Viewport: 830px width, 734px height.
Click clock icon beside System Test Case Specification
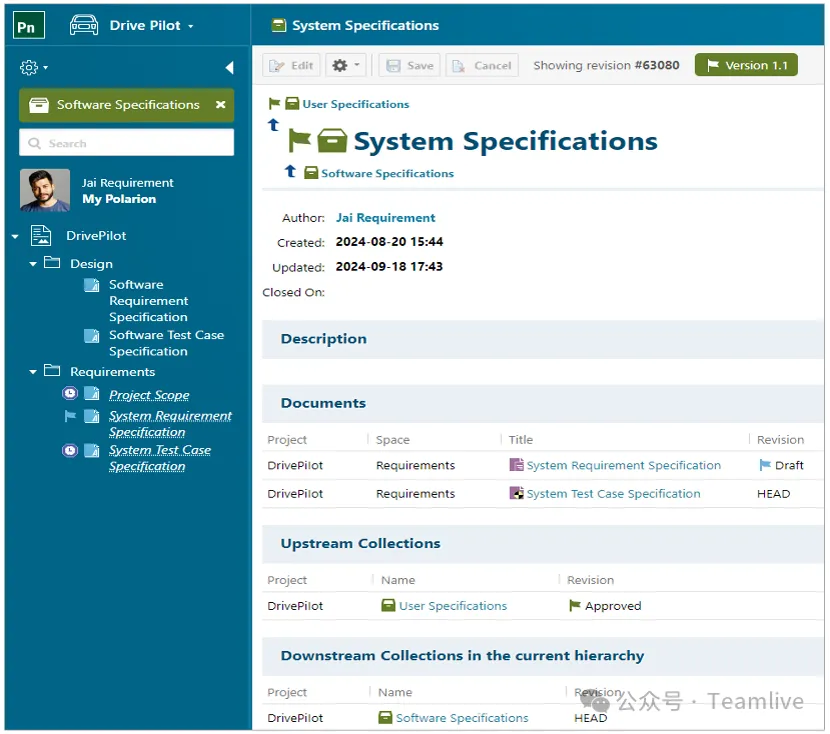[70, 451]
